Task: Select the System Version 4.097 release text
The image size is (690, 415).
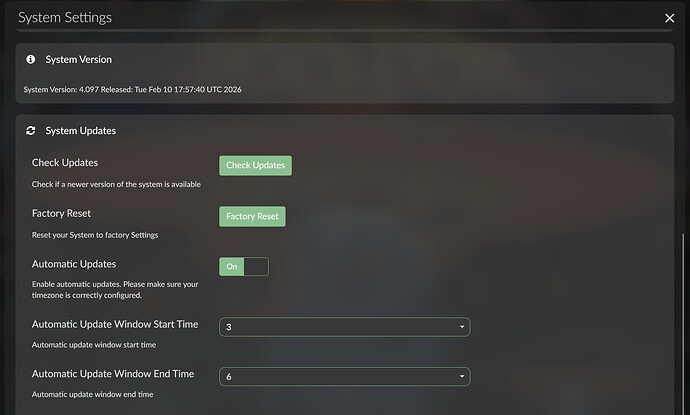Action: coord(133,90)
